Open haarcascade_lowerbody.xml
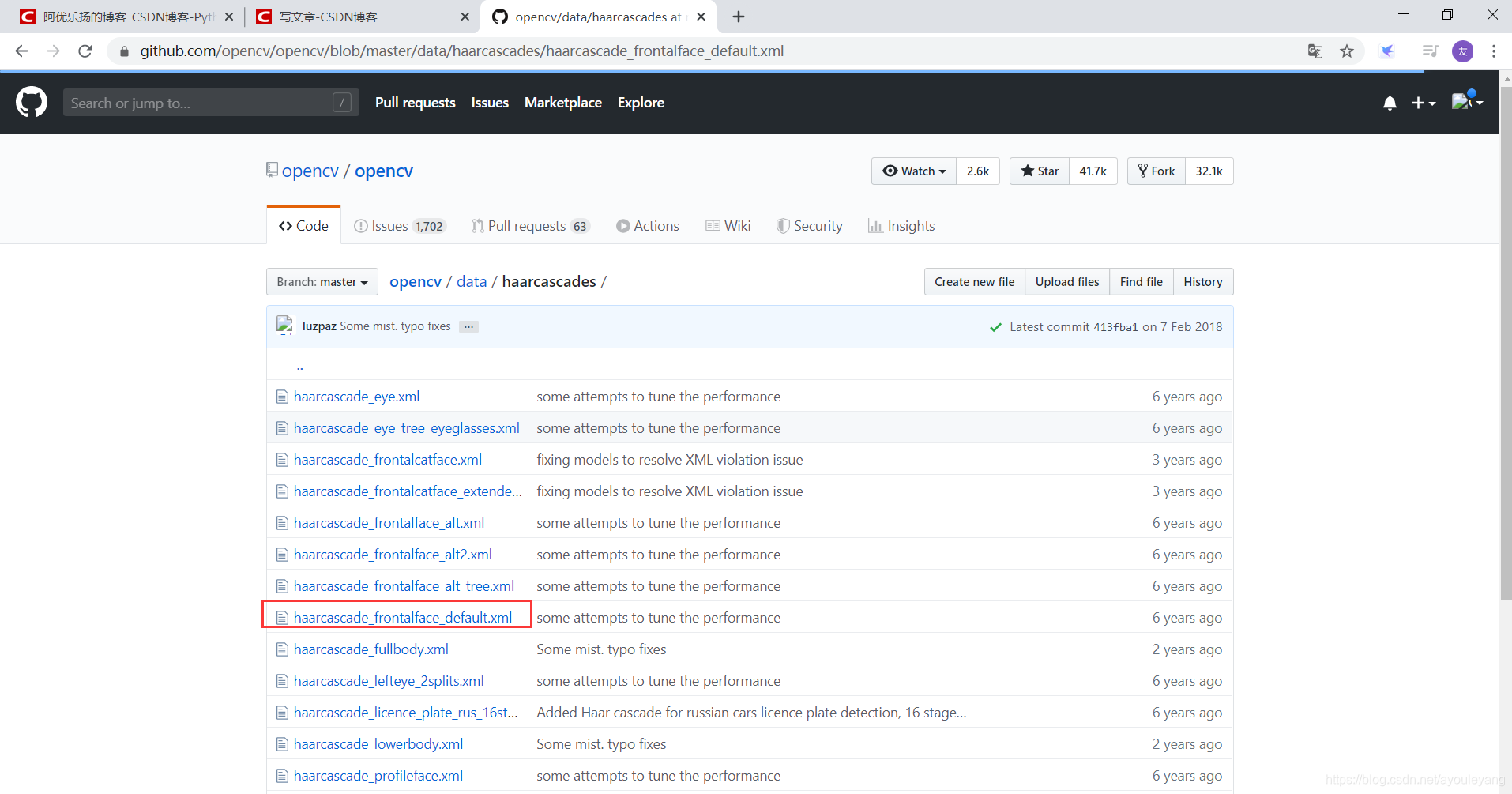 tap(378, 744)
